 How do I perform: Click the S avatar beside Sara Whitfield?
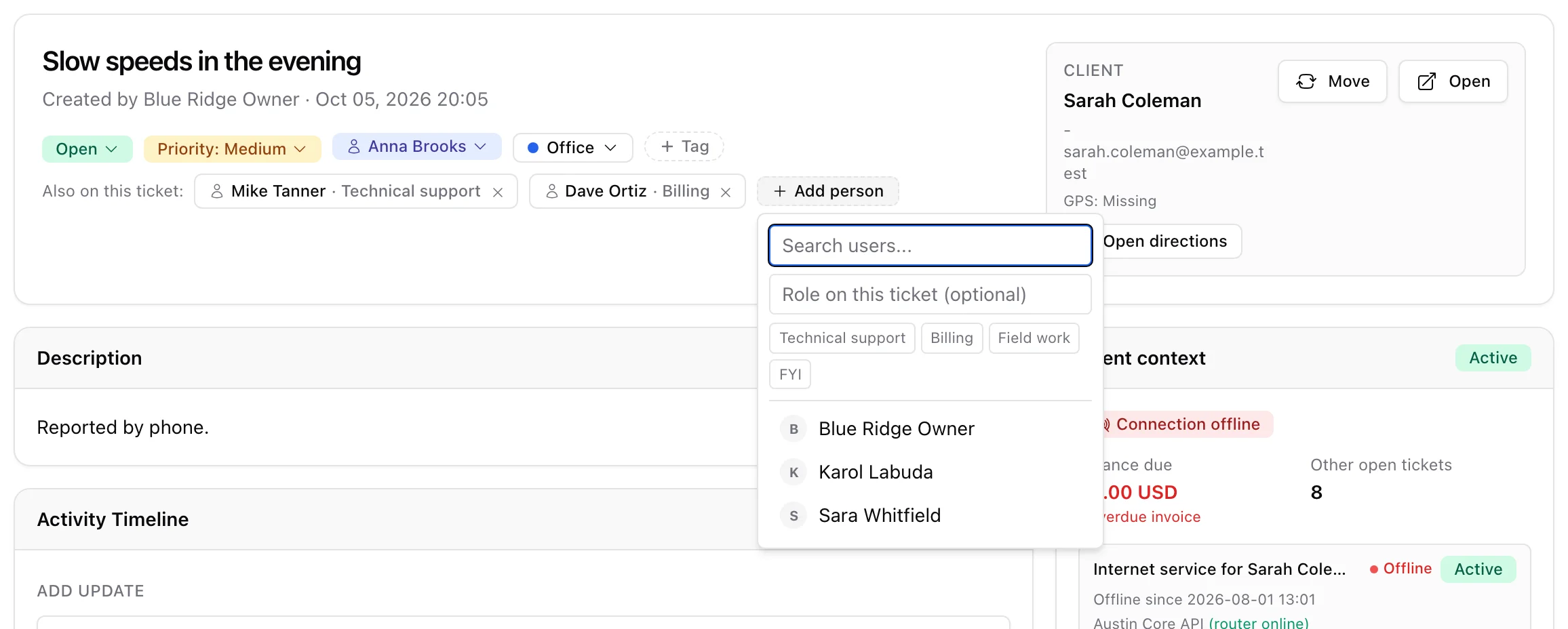[x=793, y=516]
